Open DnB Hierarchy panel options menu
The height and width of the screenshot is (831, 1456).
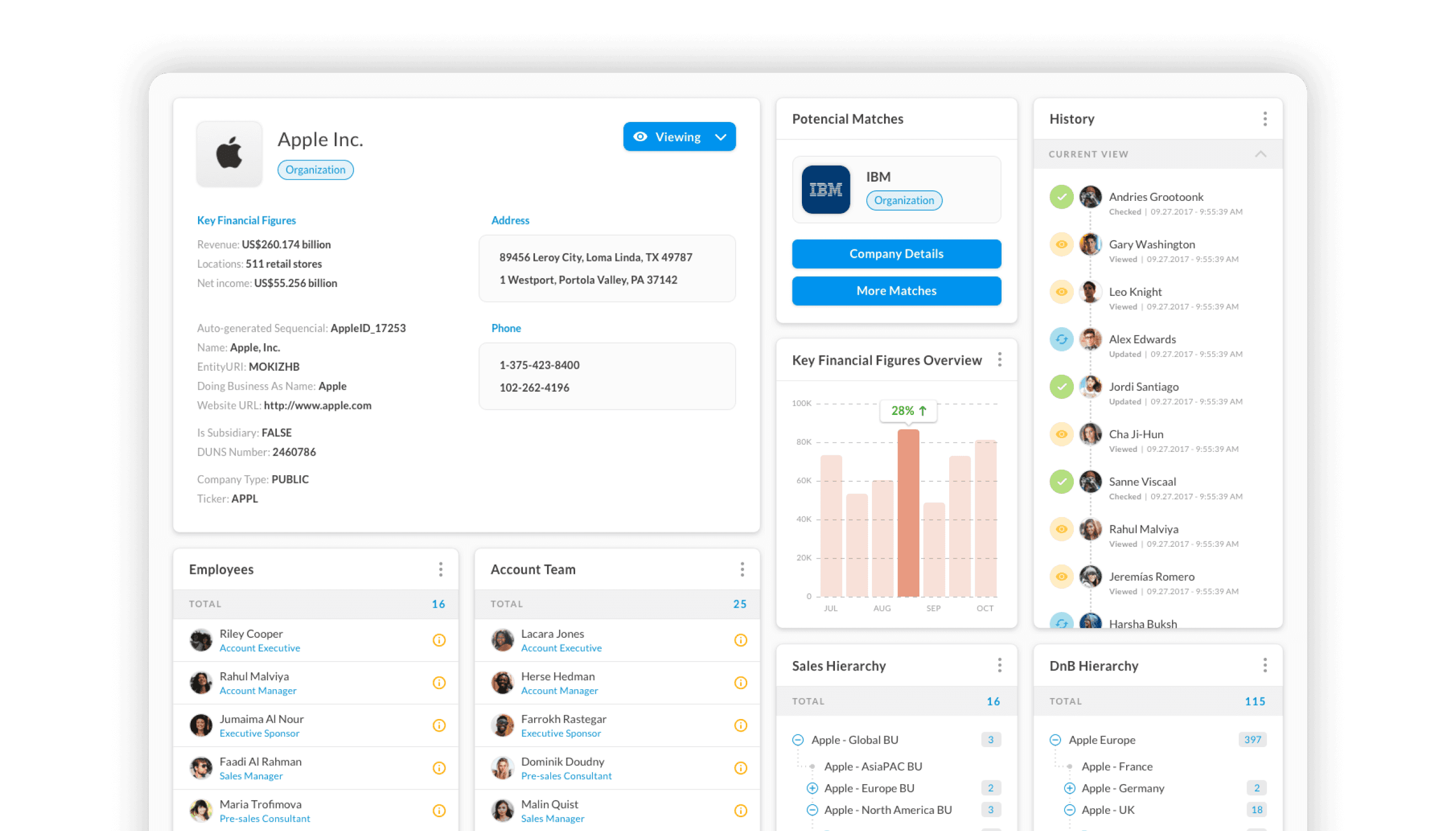1265,665
